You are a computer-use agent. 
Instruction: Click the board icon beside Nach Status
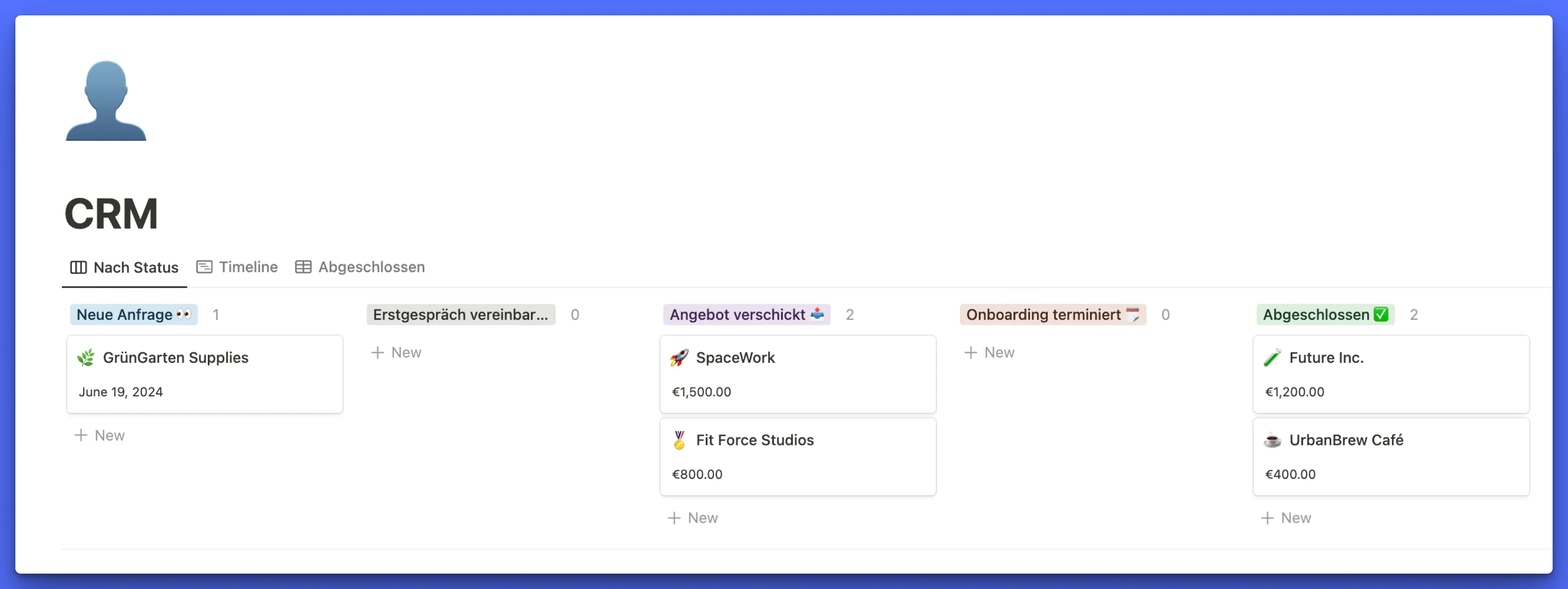click(x=78, y=267)
